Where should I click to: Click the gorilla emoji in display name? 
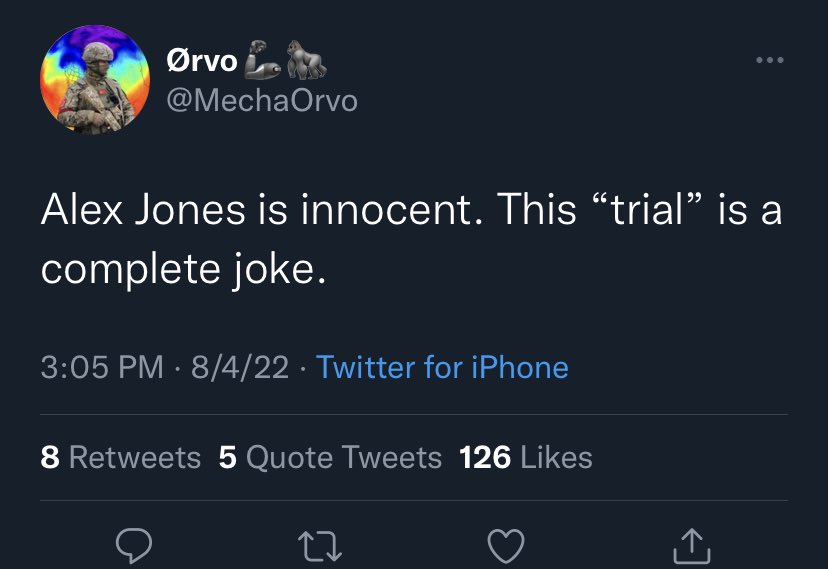click(x=306, y=60)
